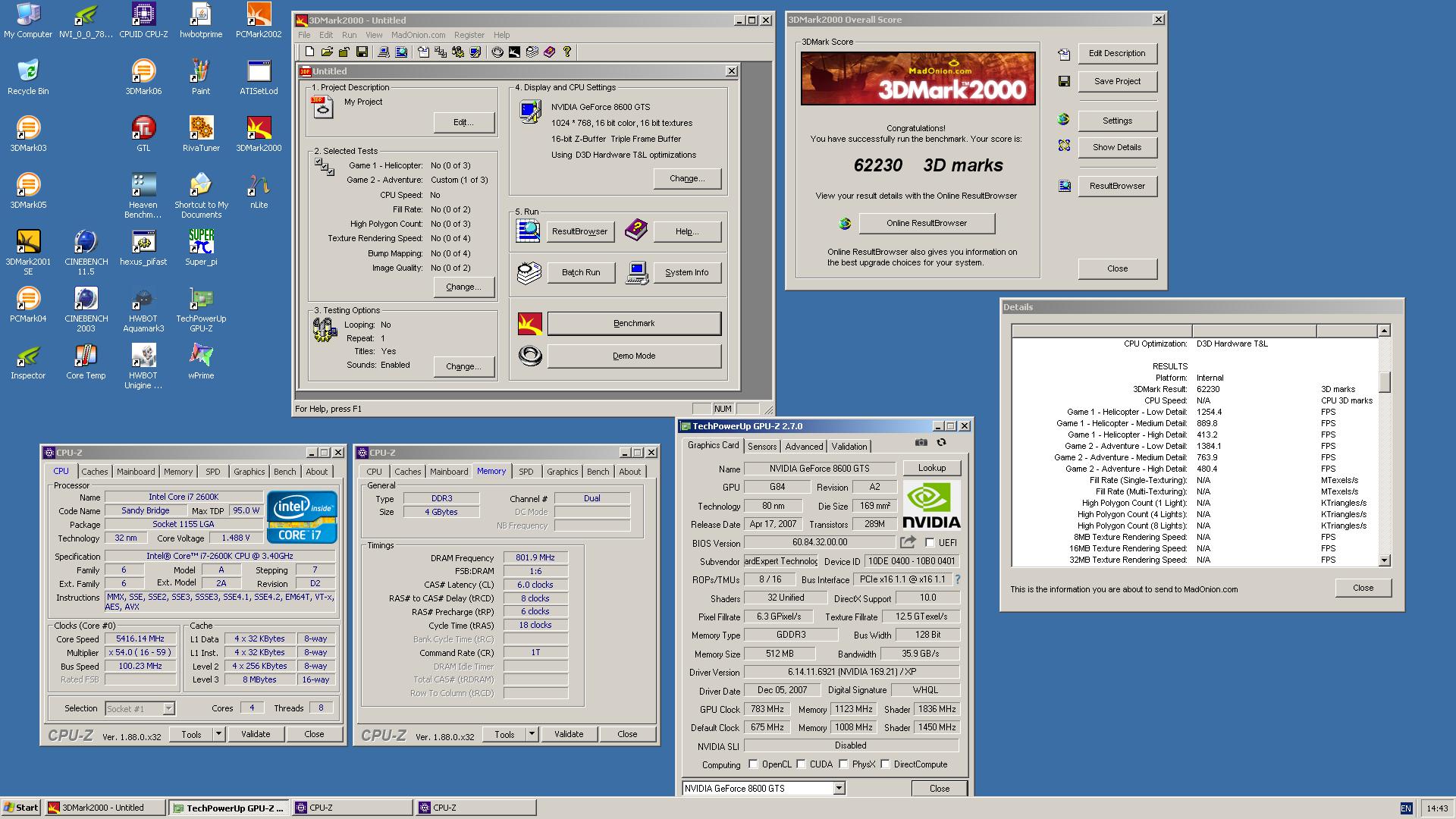1456x819 pixels.
Task: Click the Details list scrollbar down arrow
Action: [1384, 560]
